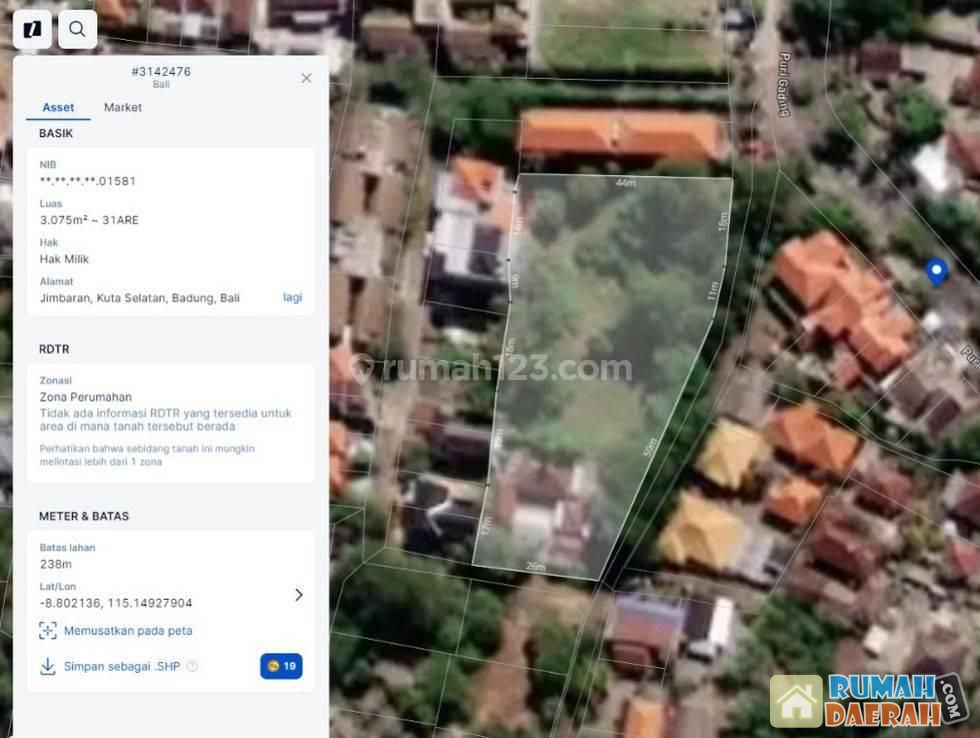Viewport: 980px width, 738px height.
Task: Click the NIB number value
Action: click(x=88, y=181)
